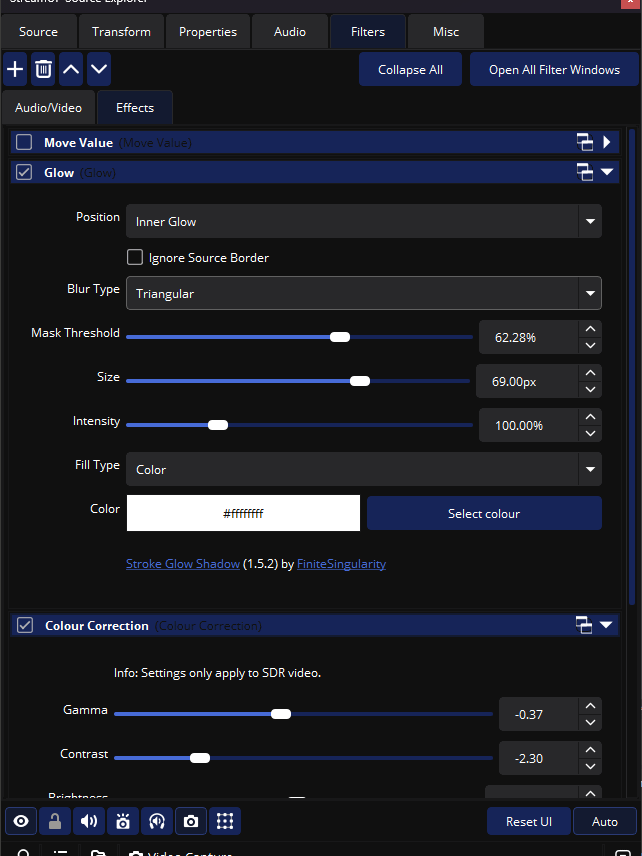
Task: Click the speaker icon in the bottom toolbar
Action: (x=89, y=821)
